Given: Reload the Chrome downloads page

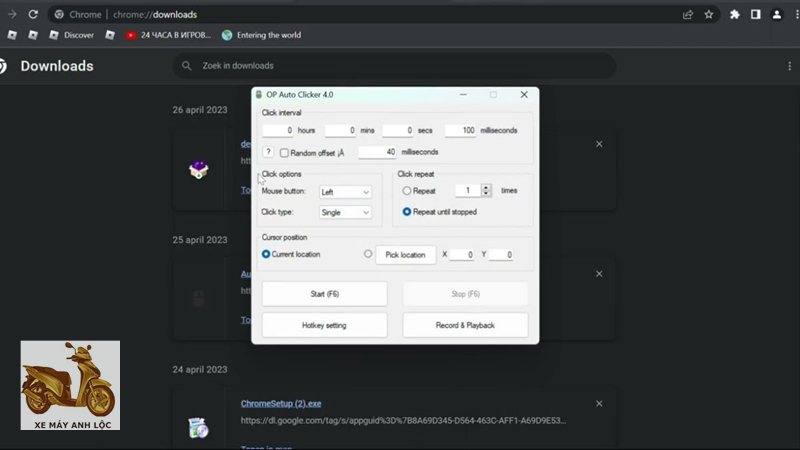Looking at the screenshot, I should point(33,14).
